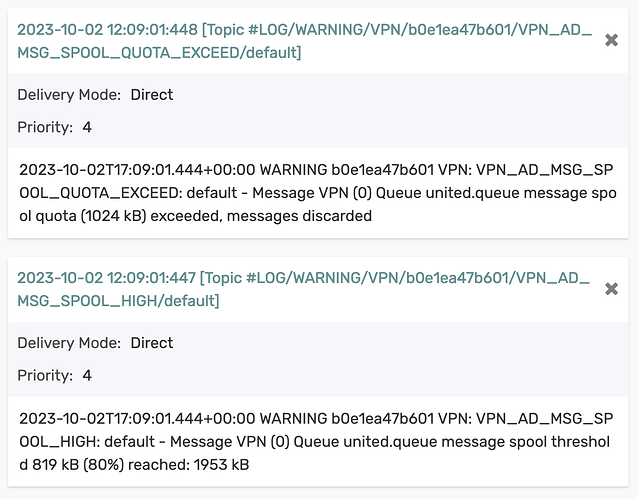
Task: Click payload text mentioning 819 kB (80%) reached
Action: 134,465
